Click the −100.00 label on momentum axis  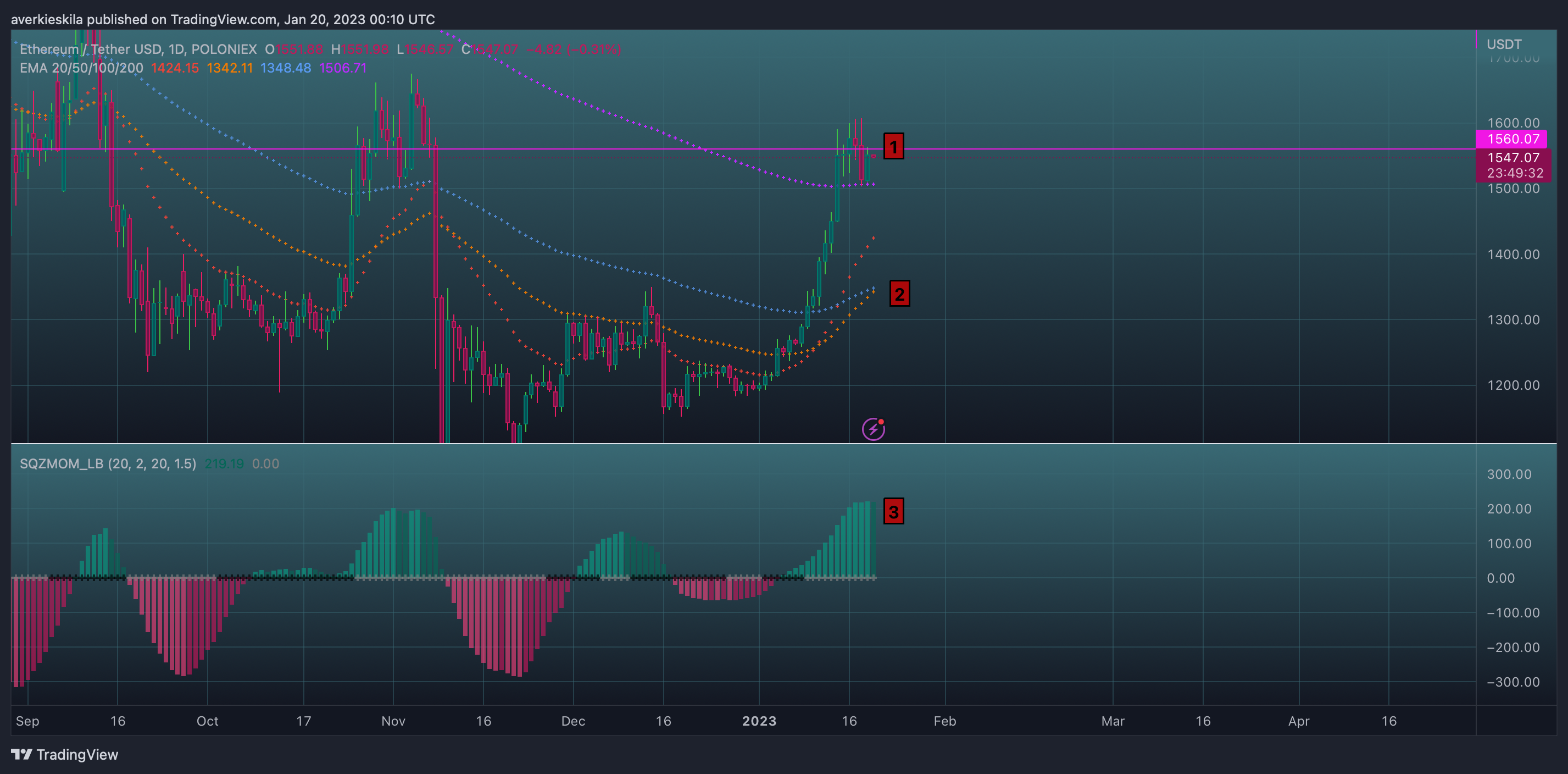(1513, 612)
